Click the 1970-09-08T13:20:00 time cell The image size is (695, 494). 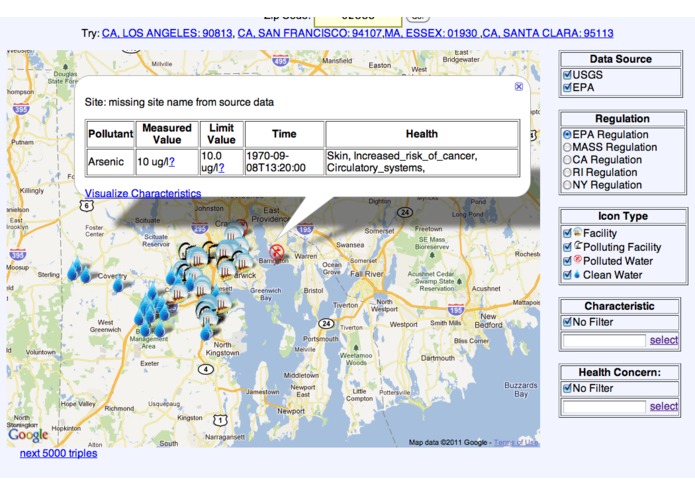coord(284,162)
